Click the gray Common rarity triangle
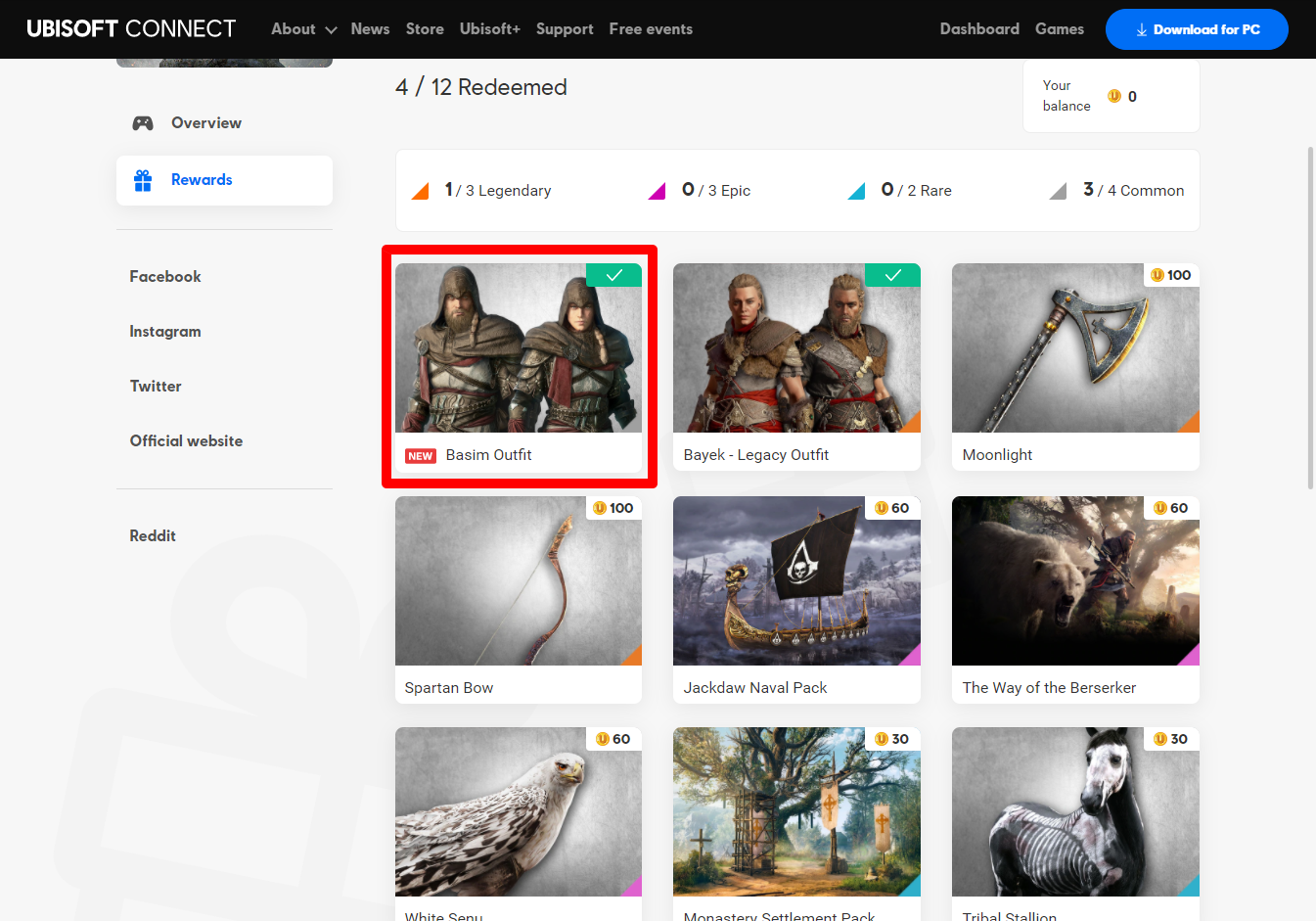 tap(1058, 192)
